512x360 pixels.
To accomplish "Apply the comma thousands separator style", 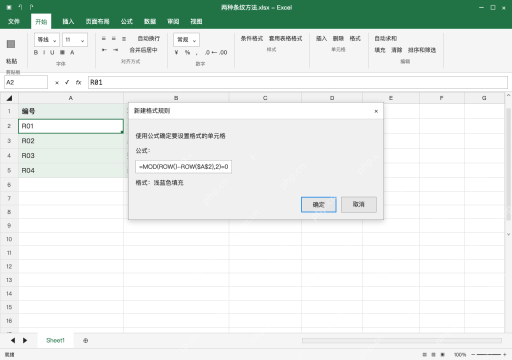I will (197, 53).
